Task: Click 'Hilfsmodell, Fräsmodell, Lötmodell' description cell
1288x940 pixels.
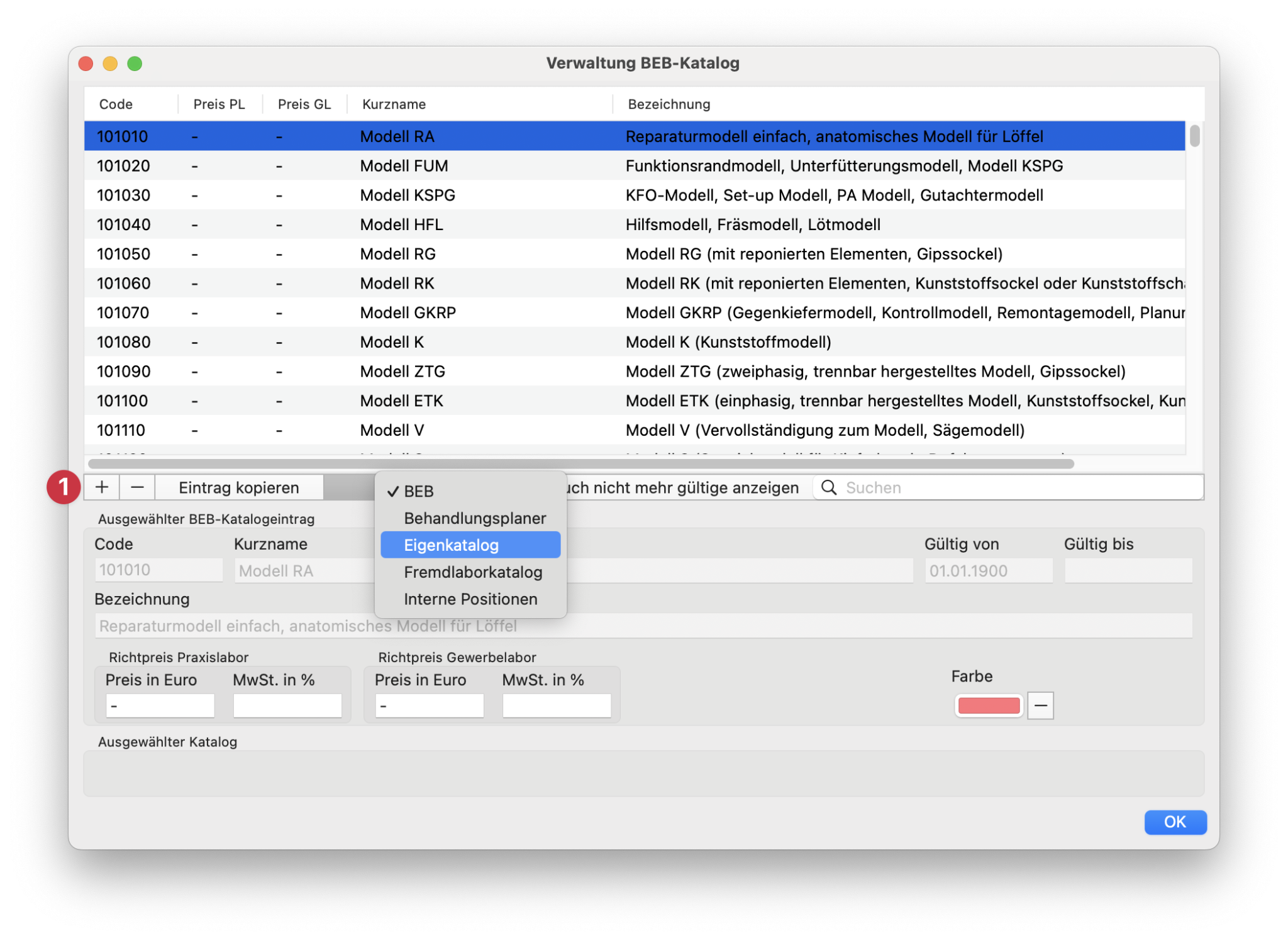Action: tap(753, 224)
